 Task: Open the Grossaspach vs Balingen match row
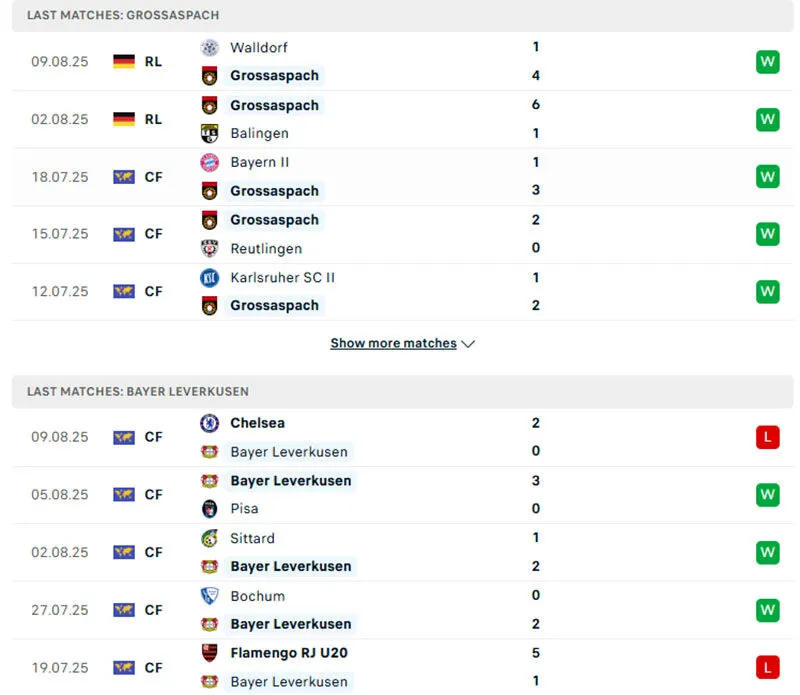pyautogui.click(x=400, y=120)
